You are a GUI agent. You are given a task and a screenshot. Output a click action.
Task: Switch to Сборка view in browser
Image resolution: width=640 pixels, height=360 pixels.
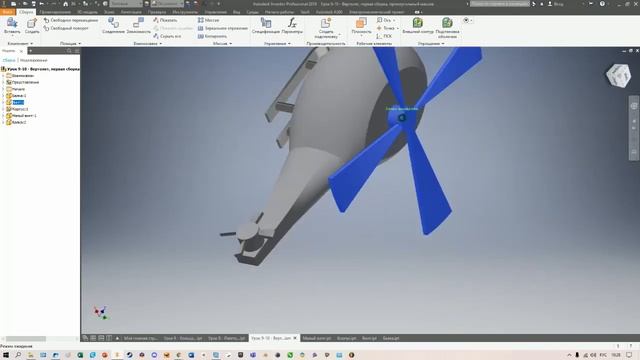point(9,60)
